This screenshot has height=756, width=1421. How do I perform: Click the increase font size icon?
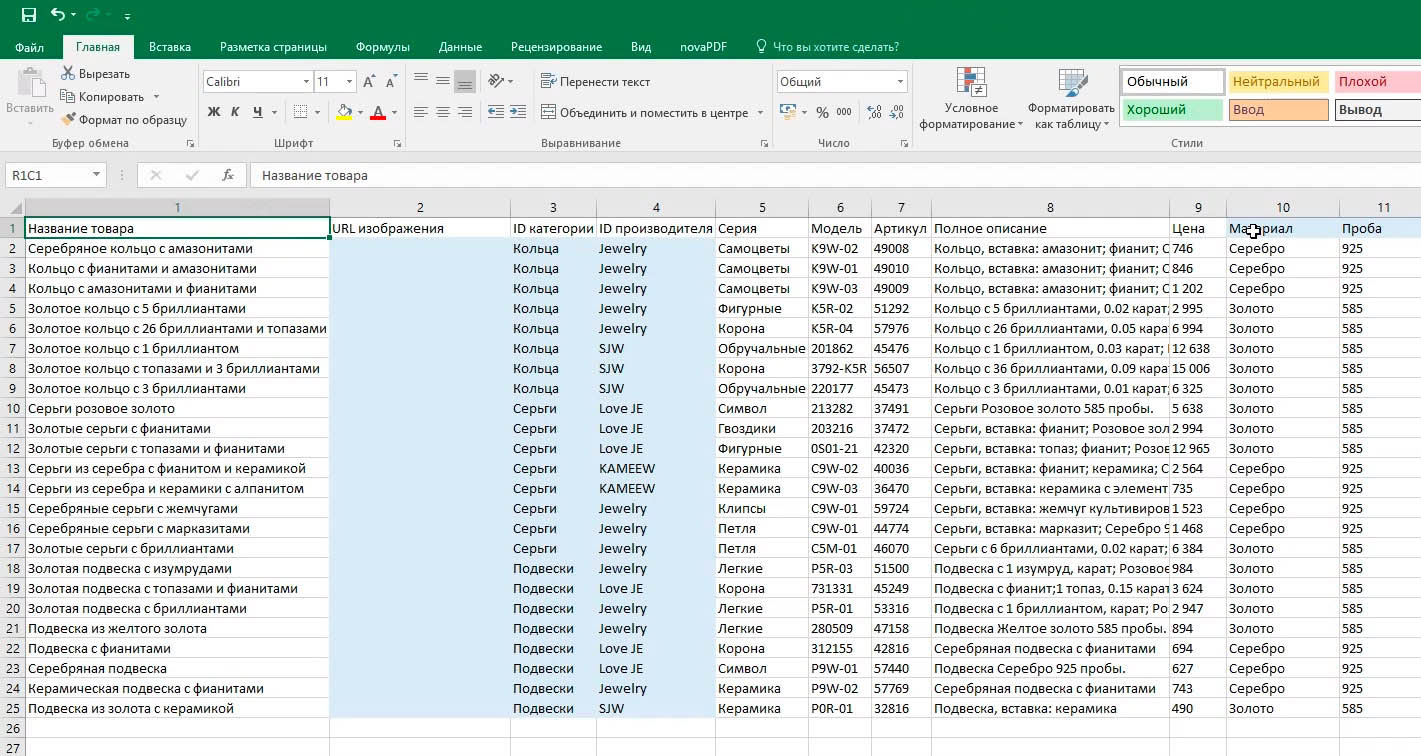[369, 82]
